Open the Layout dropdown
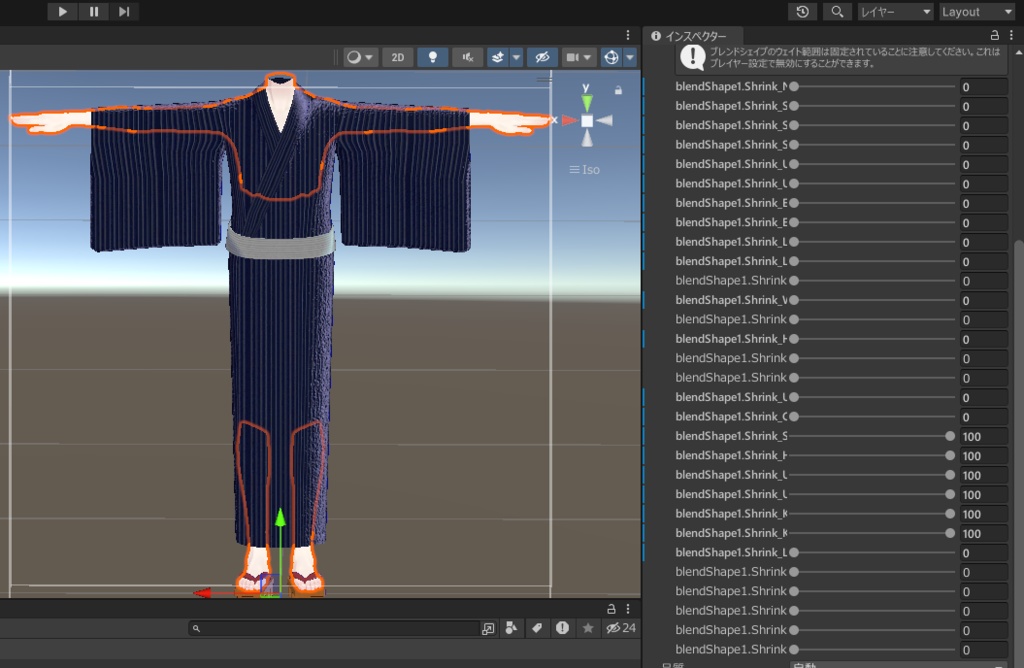 coord(977,11)
